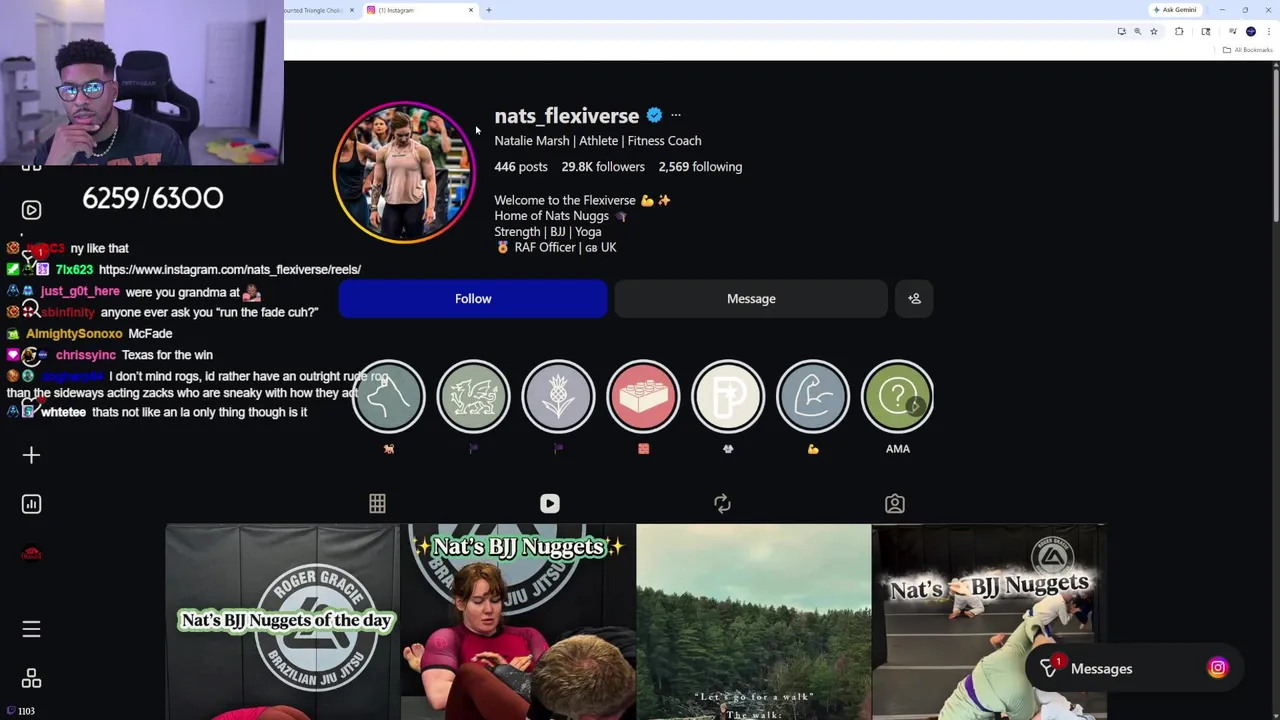Open the 446 posts count
Screen dimensions: 1280x720
521,167
